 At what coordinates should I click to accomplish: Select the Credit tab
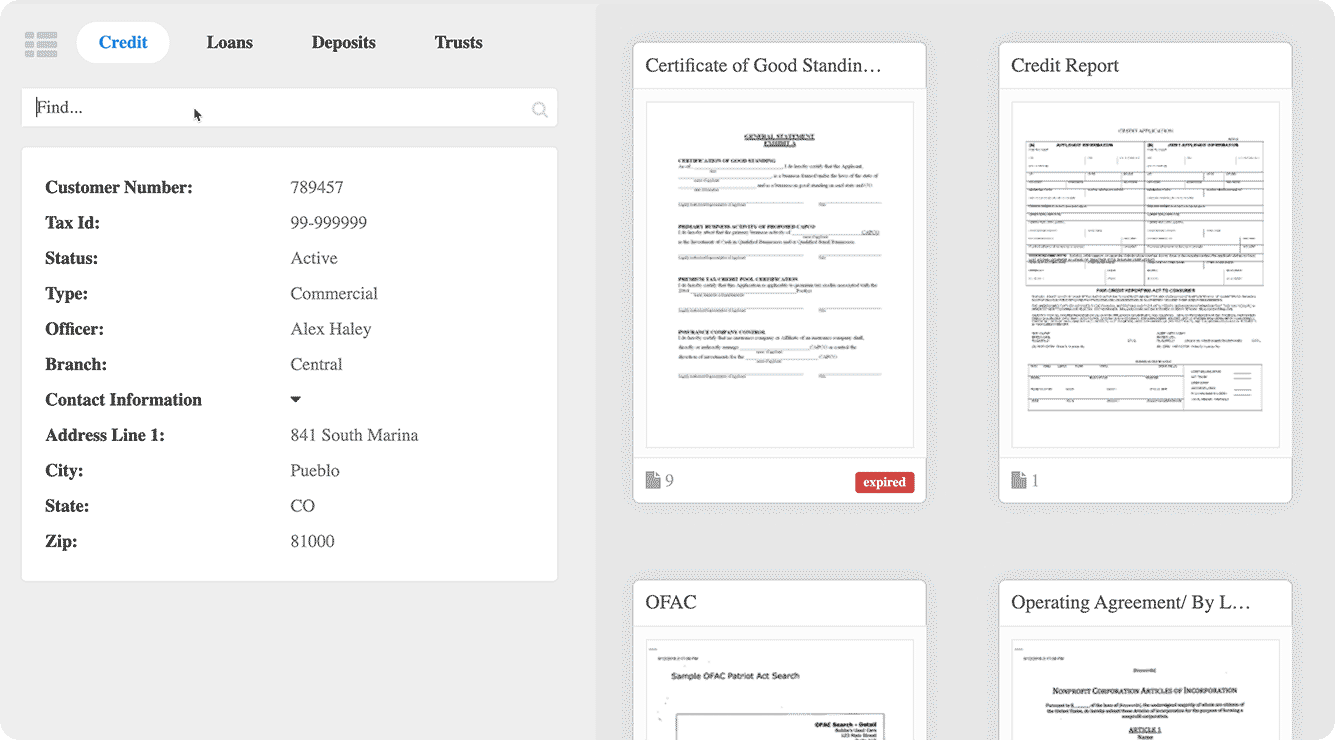point(122,42)
